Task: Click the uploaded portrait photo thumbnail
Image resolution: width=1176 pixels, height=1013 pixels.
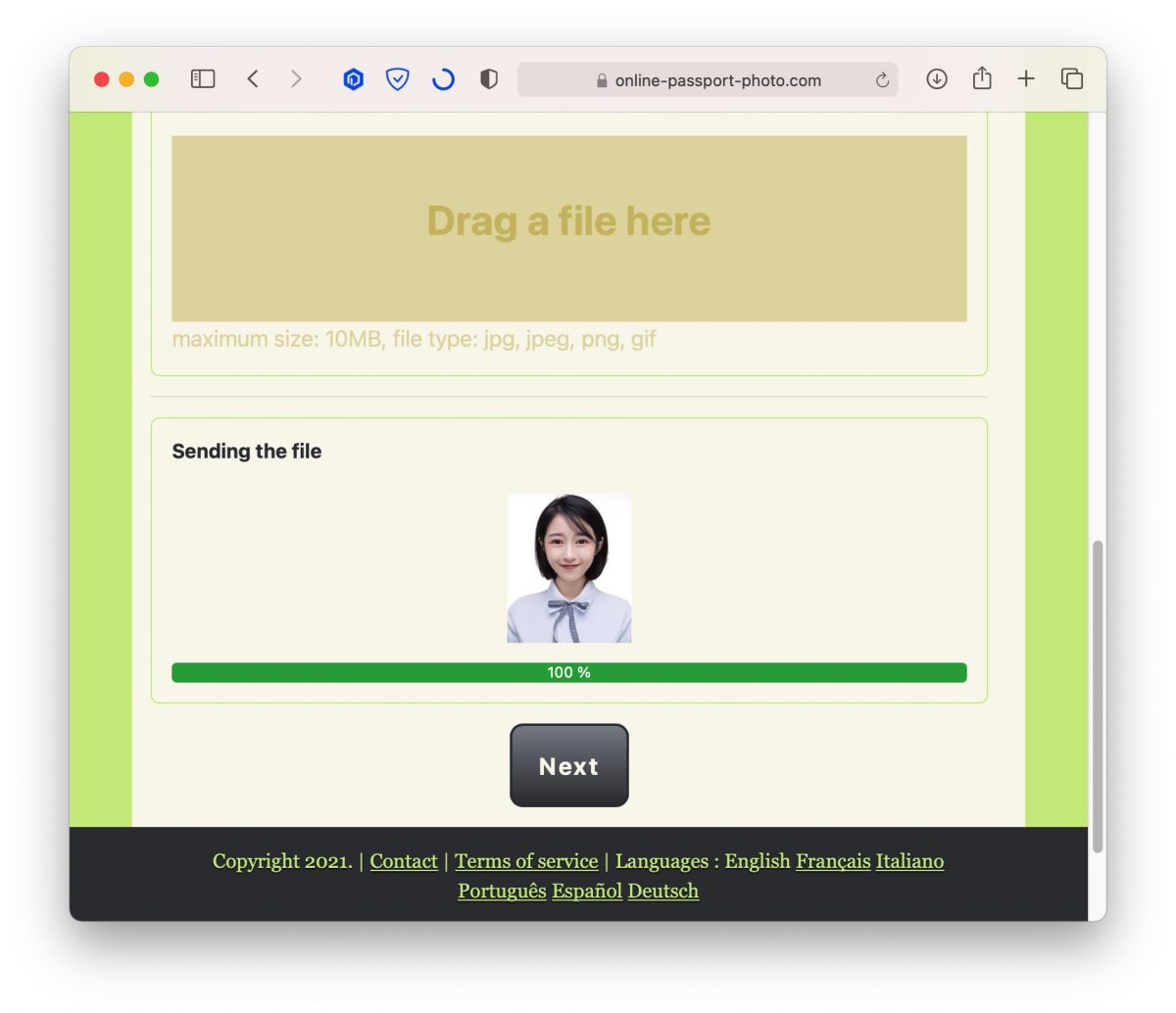Action: [x=569, y=568]
